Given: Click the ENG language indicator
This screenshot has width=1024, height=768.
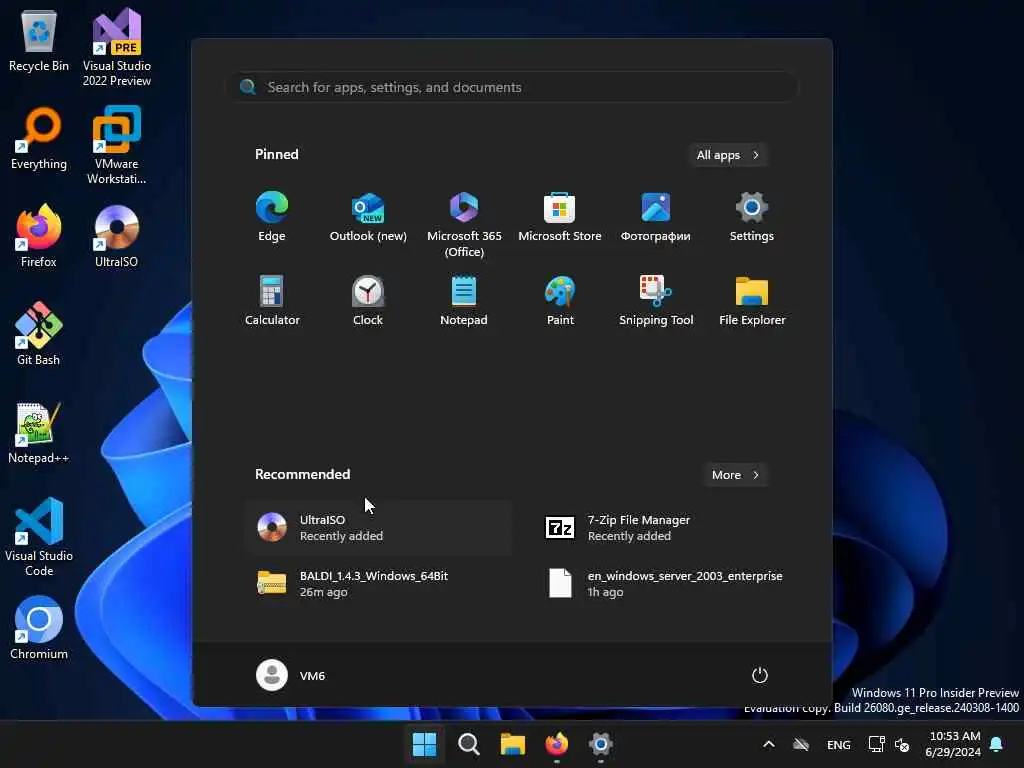Looking at the screenshot, I should (839, 744).
